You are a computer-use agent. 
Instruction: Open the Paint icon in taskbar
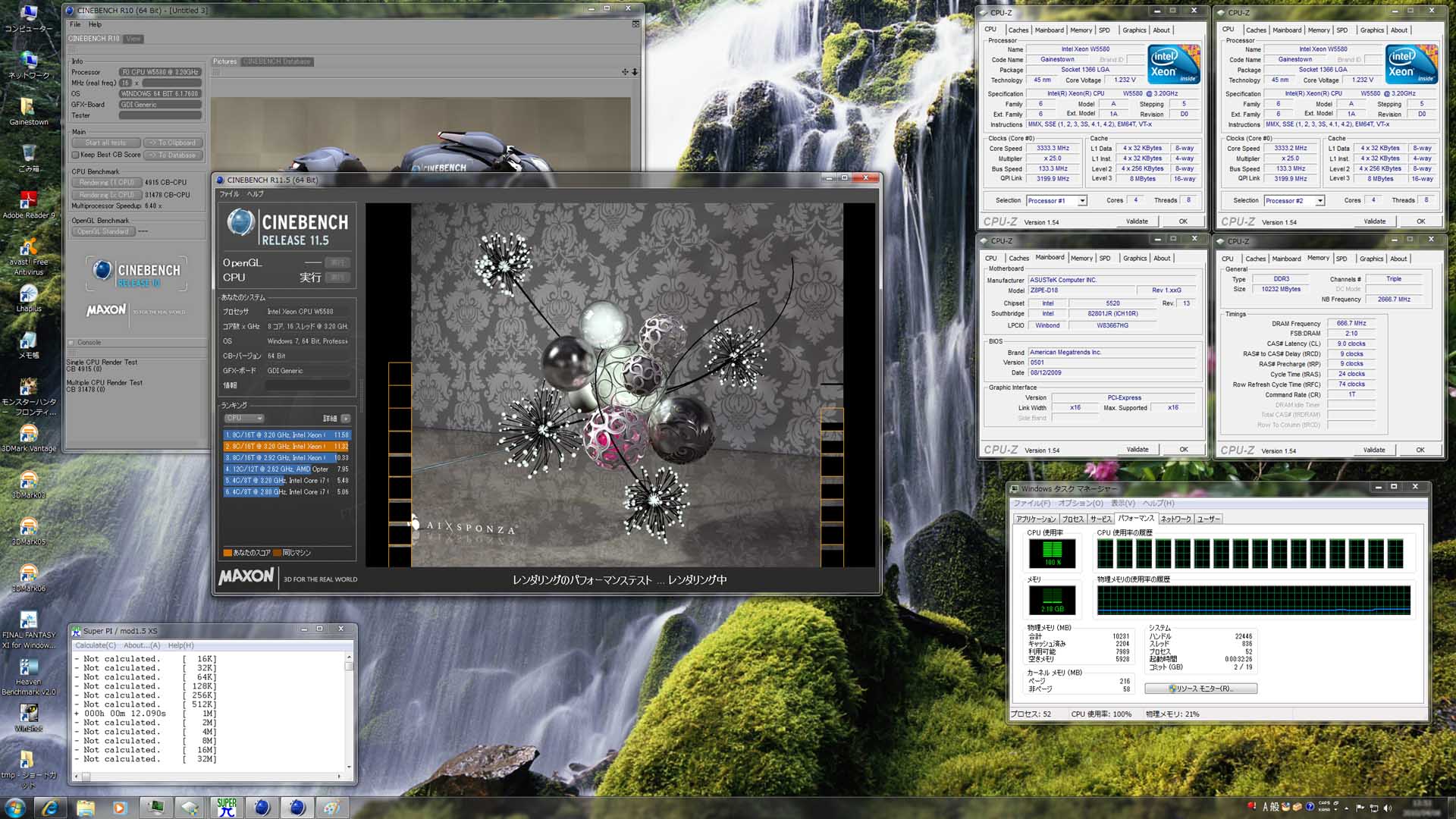pos(331,808)
